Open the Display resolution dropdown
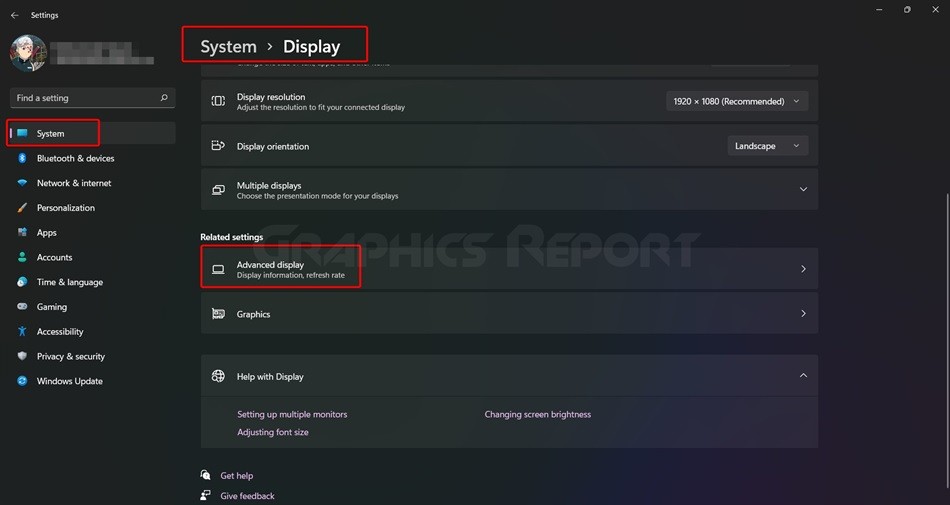 [737, 101]
